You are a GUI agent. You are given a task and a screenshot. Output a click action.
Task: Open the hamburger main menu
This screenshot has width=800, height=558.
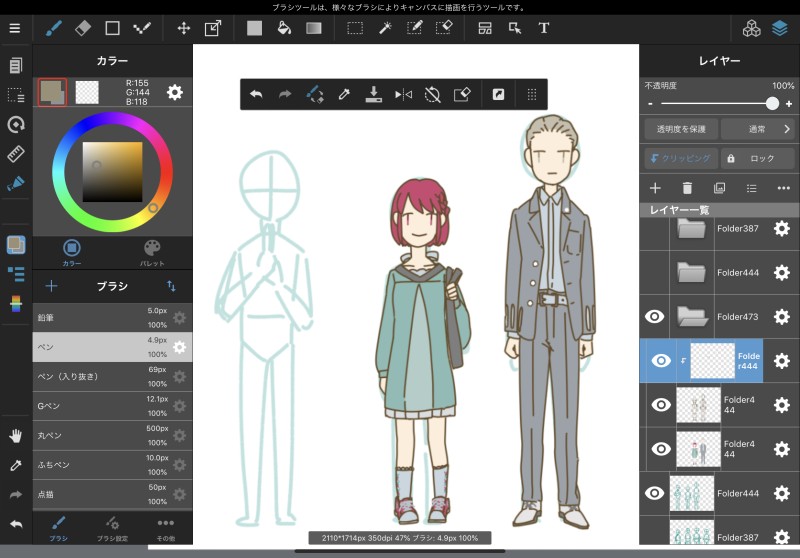point(14,28)
